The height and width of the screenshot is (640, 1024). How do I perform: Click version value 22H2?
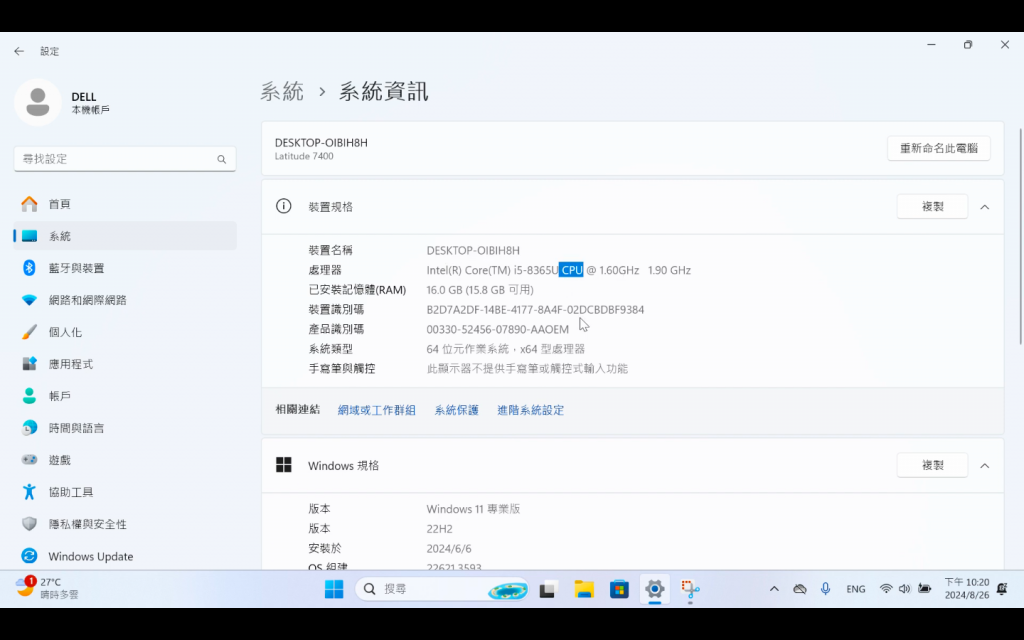pyautogui.click(x=439, y=528)
